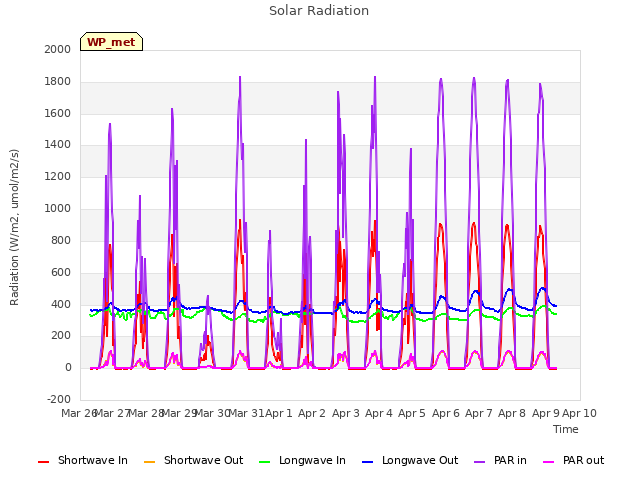Click the Apr 5 x-axis label

[x=412, y=413]
